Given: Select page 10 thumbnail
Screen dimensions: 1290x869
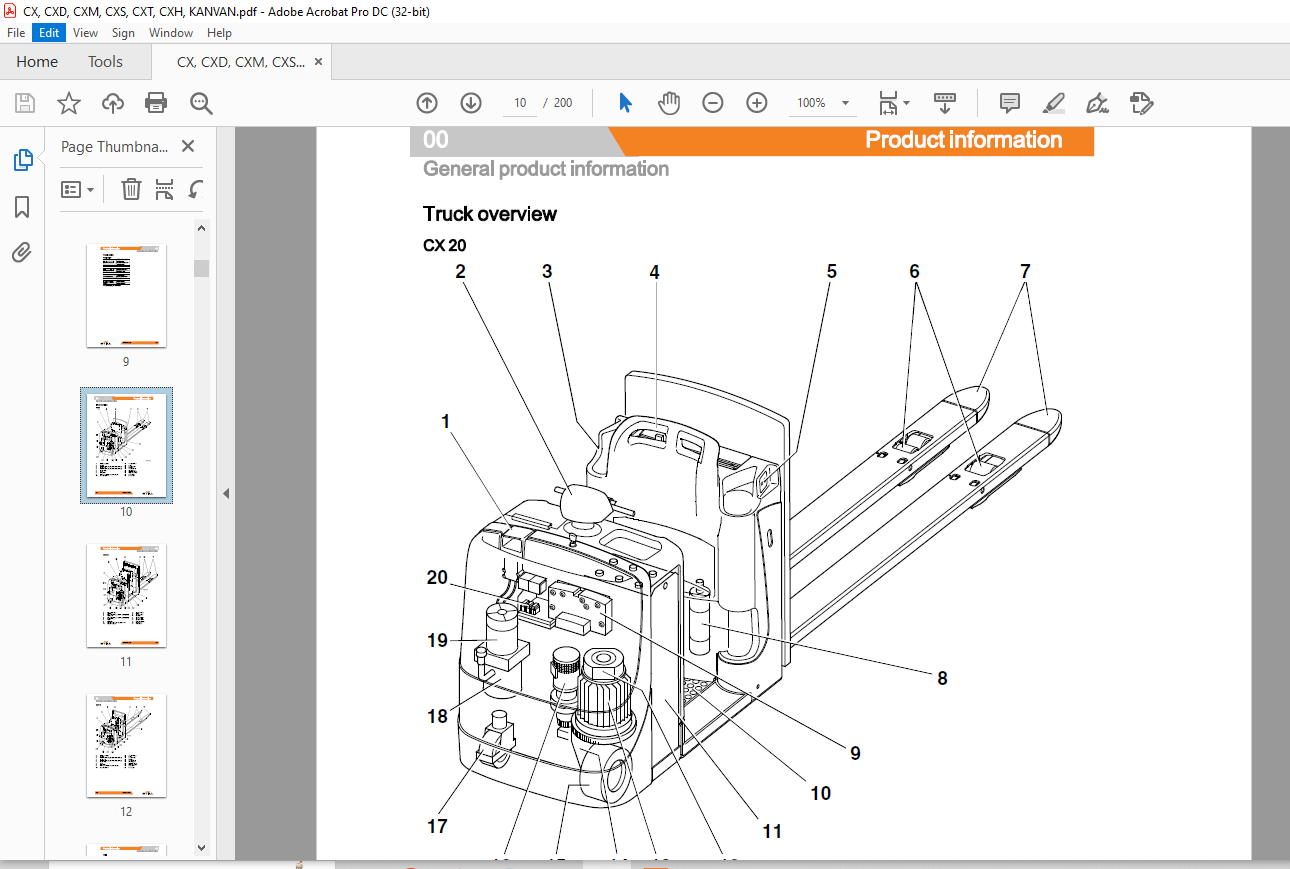Looking at the screenshot, I should tap(126, 445).
